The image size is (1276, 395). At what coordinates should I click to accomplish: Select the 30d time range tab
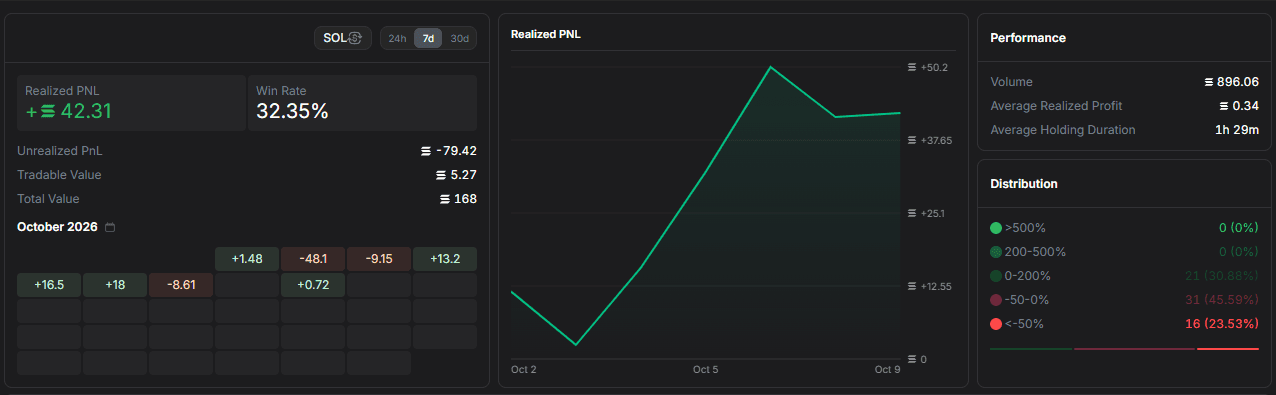[x=459, y=38]
